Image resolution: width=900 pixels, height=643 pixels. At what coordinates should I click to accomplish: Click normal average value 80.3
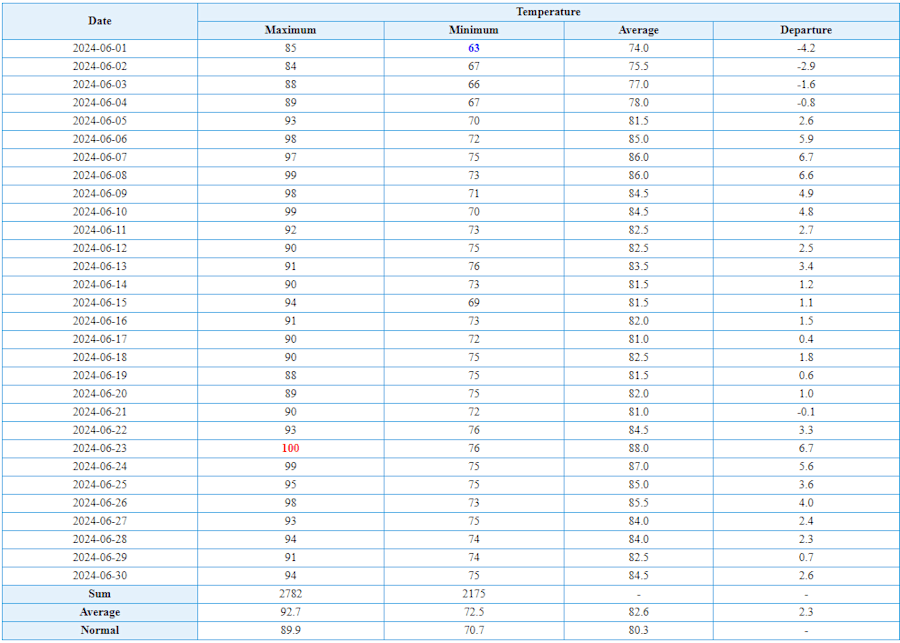coord(638,630)
